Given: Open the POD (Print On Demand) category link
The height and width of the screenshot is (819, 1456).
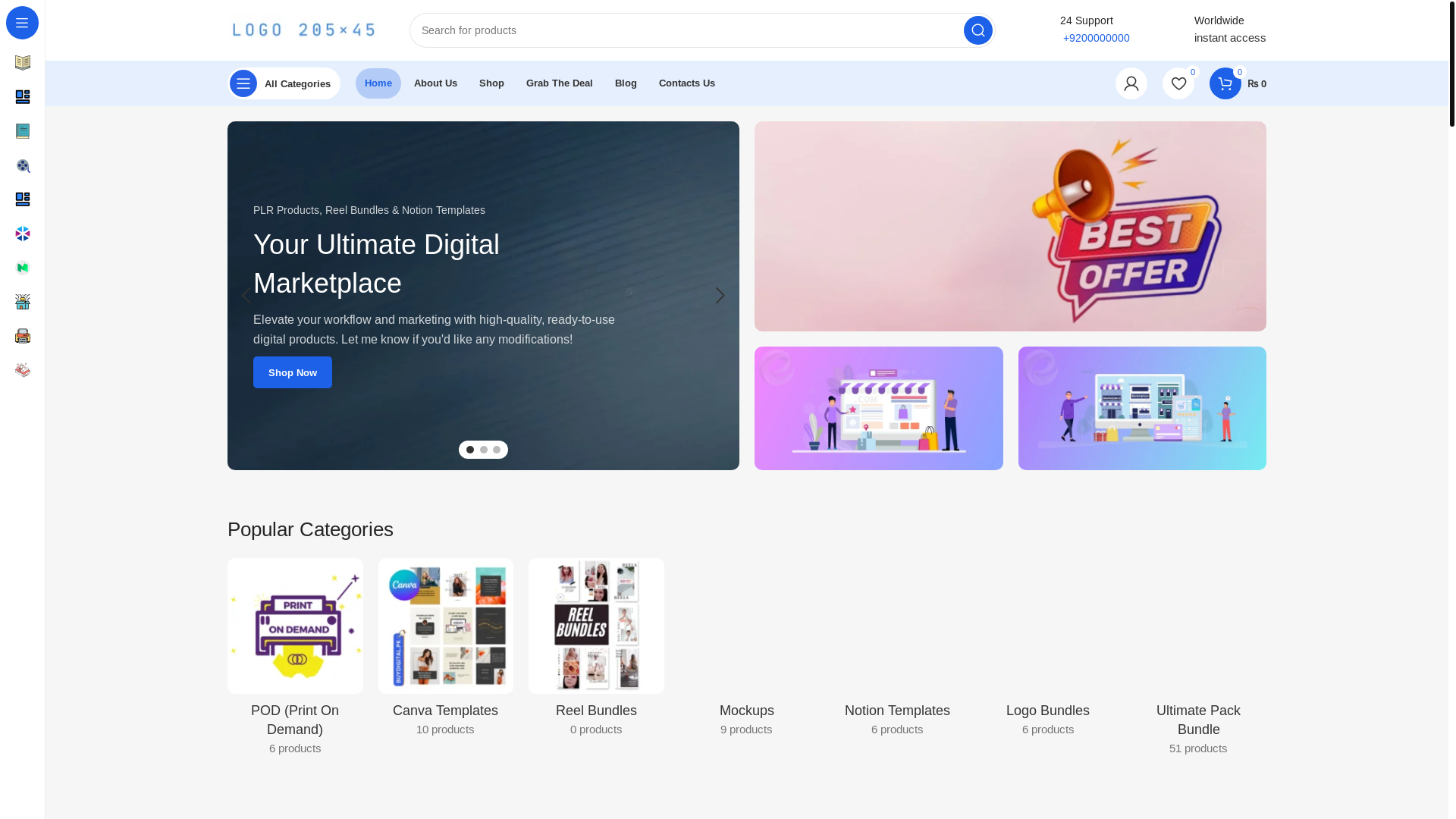Looking at the screenshot, I should [x=295, y=720].
